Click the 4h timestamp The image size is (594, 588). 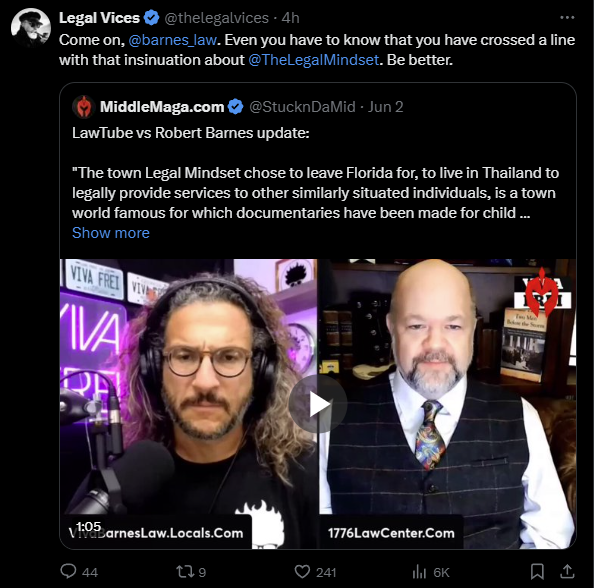click(x=291, y=18)
